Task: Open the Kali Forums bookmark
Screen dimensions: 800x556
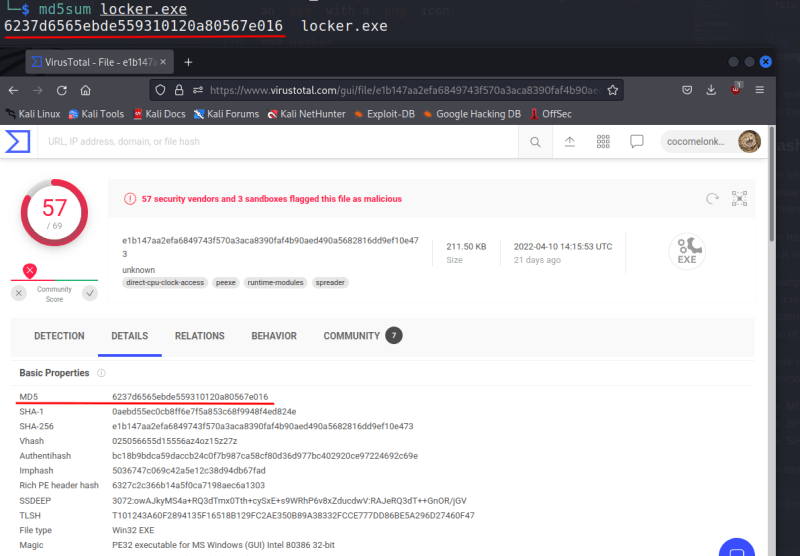Action: click(x=227, y=114)
